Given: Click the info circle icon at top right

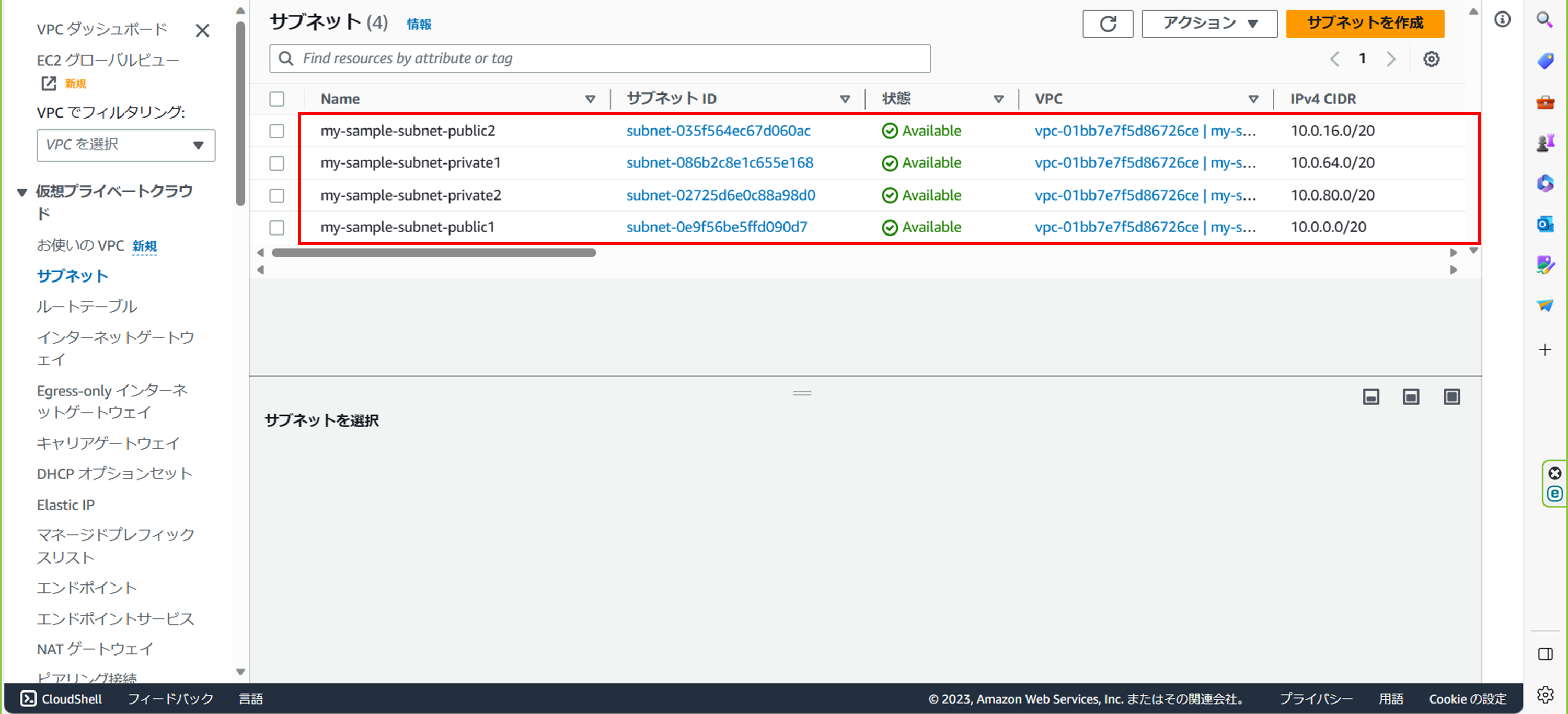Looking at the screenshot, I should [1502, 19].
